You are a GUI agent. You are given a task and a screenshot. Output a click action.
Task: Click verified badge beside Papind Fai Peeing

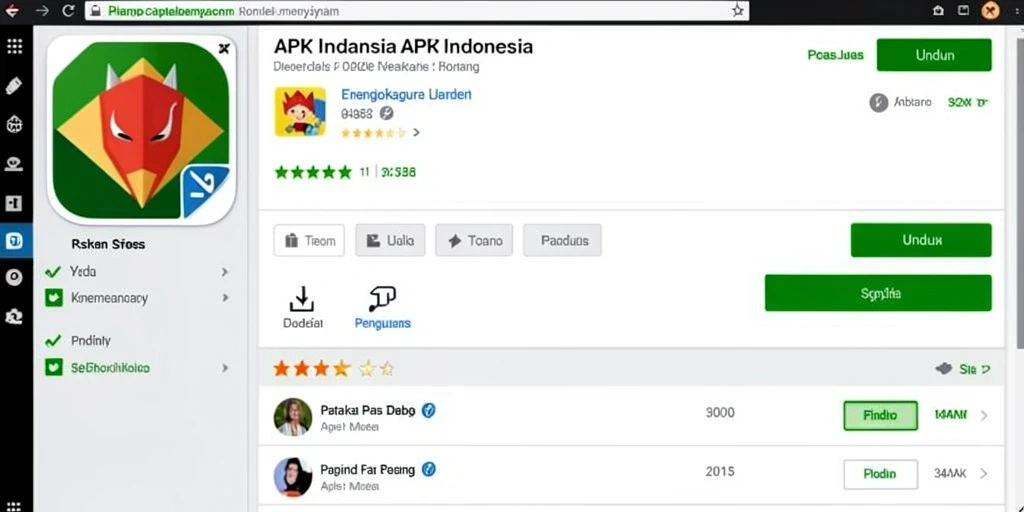coord(428,469)
